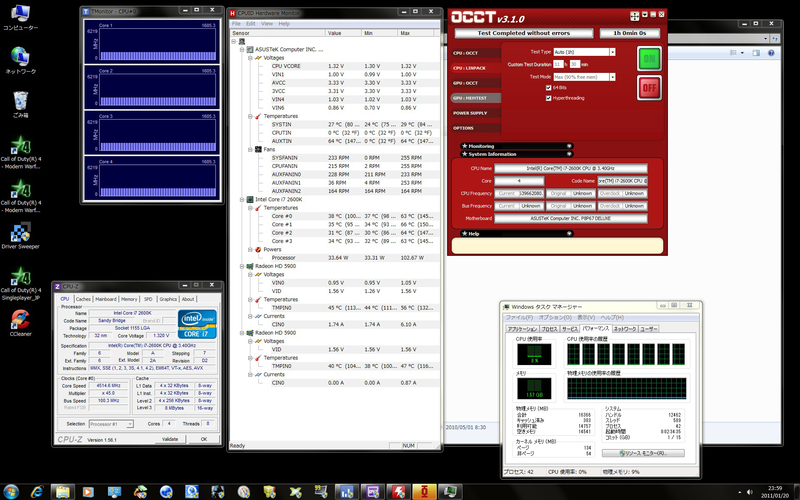
Task: Switch to the SPD tab in CPU-Z
Action: coord(148,299)
